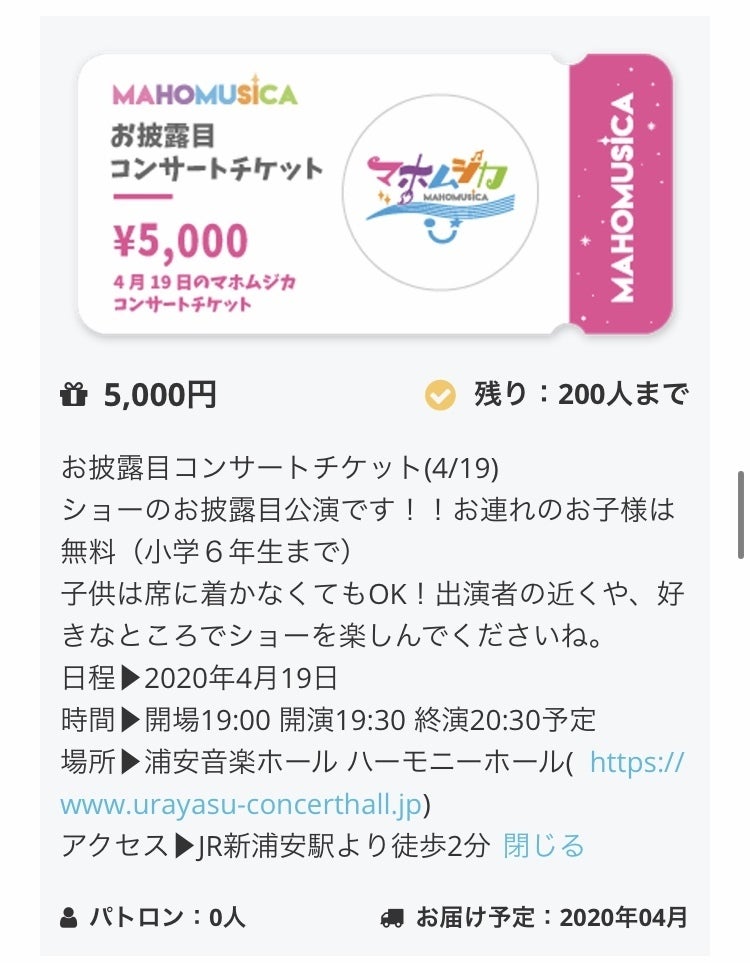Image resolution: width=750 pixels, height=963 pixels.
Task: Select the 5,000円 reward price label
Action: point(160,396)
